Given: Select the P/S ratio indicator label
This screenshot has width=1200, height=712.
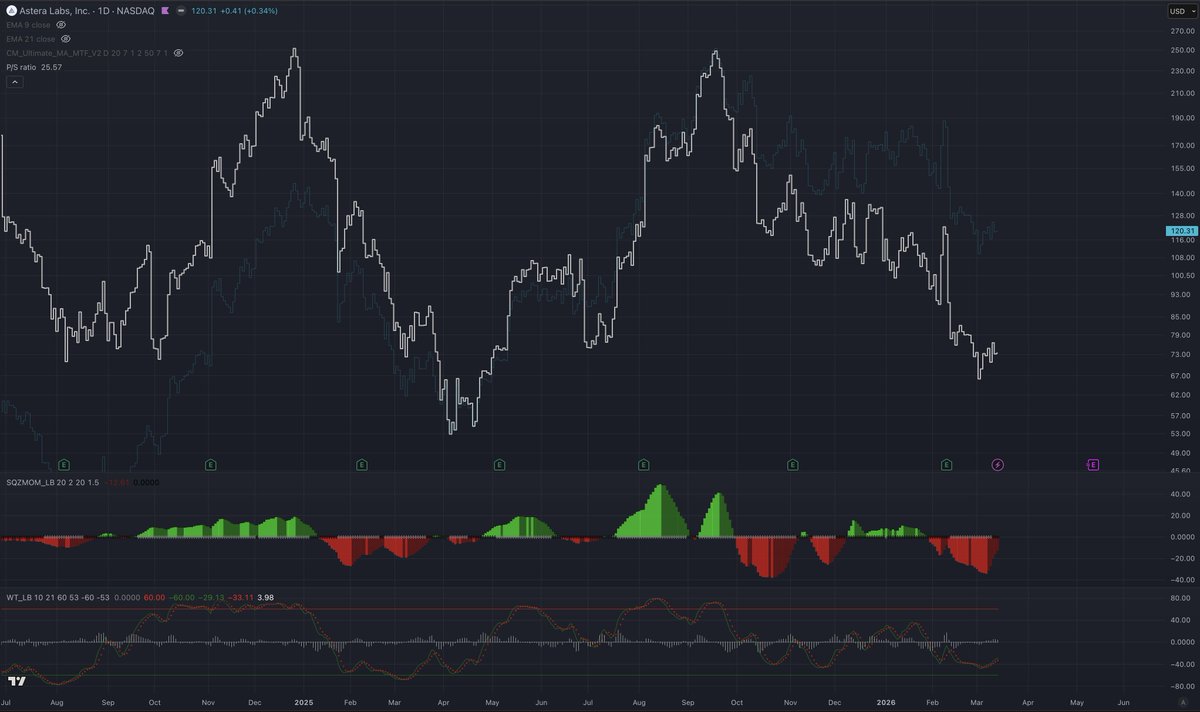Looking at the screenshot, I should [20, 67].
